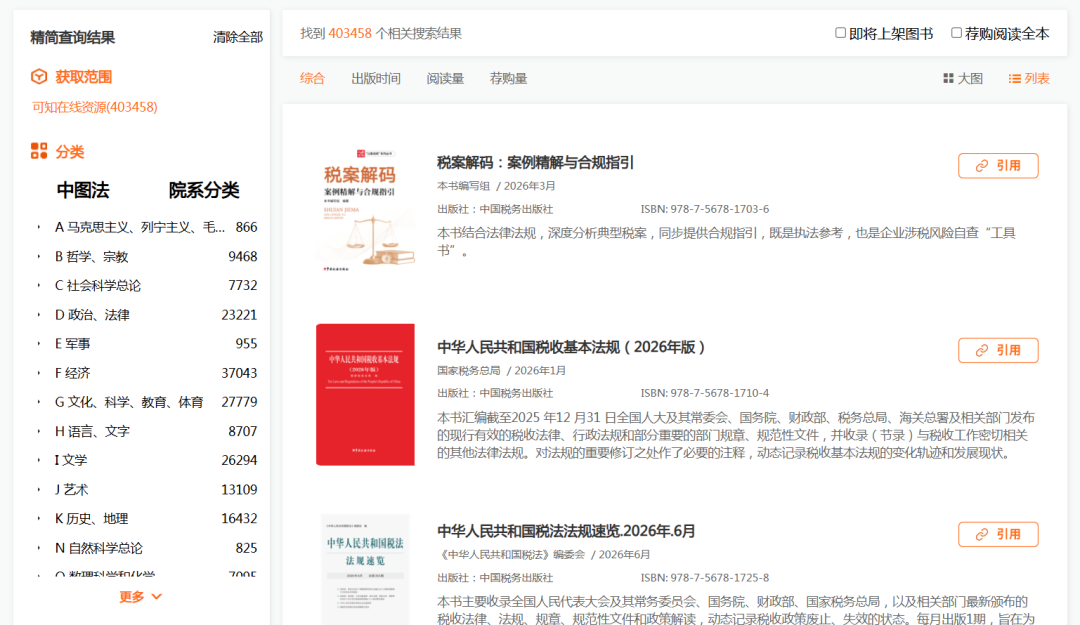Screen dimensions: 1080x625
Task: Click 引用 for 中华人民共和国税收基本法规
Action: click(998, 350)
